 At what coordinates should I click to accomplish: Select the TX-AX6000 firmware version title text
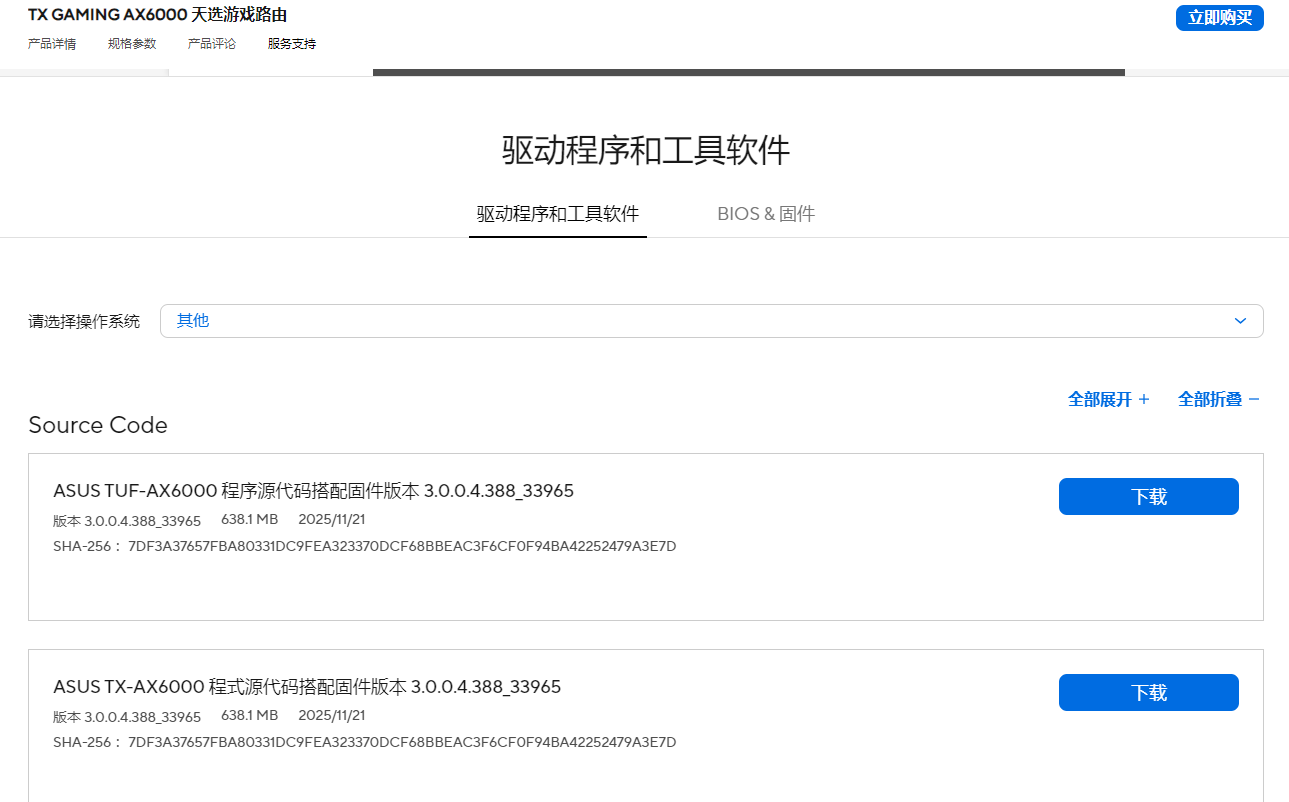307,686
